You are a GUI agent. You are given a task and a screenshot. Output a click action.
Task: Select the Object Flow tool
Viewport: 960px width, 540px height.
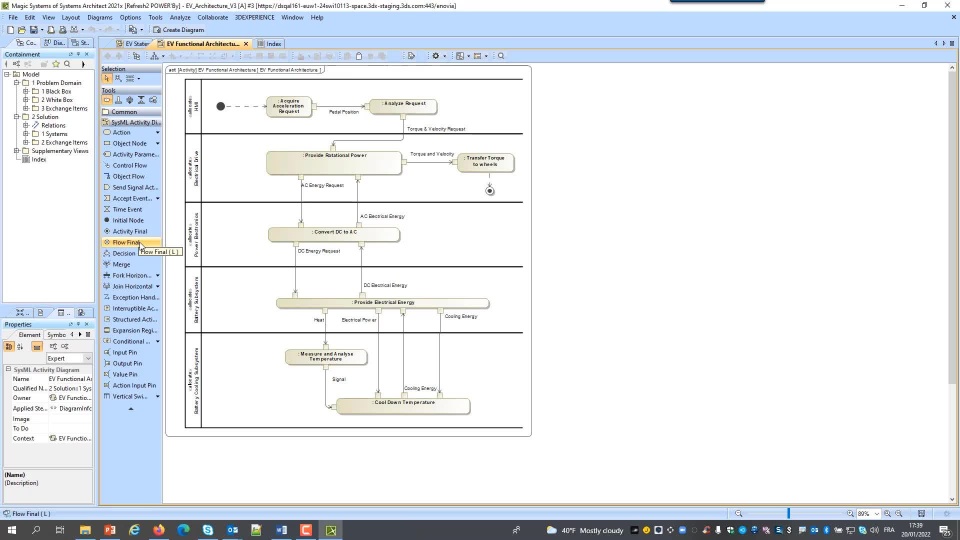[x=128, y=176]
